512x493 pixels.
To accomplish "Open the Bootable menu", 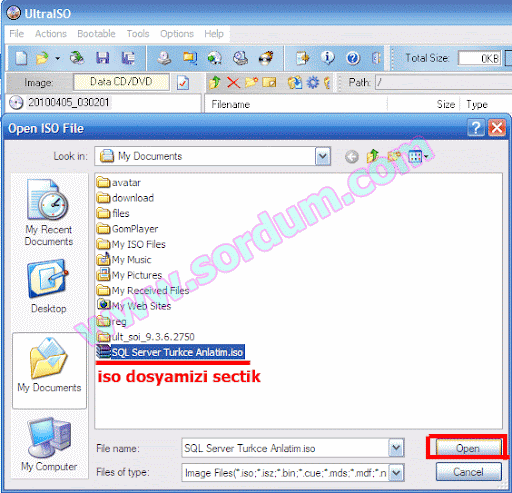I will tap(96, 34).
